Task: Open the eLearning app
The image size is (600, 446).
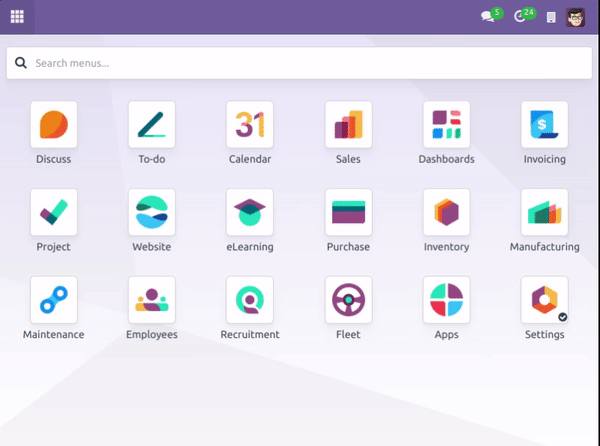Action: tap(250, 212)
